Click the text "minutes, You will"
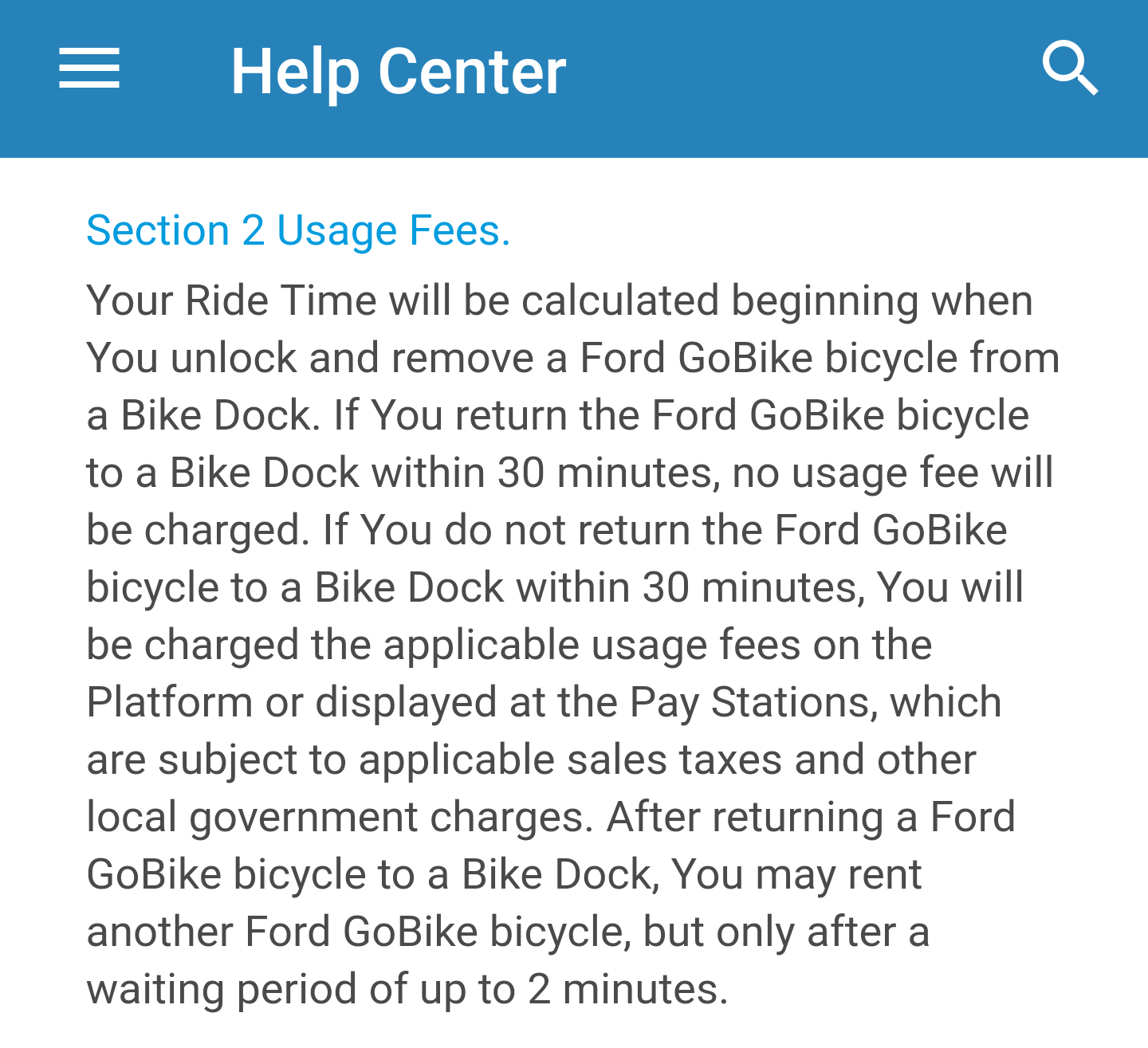Viewport: 1148px width, 1048px height. pyautogui.click(x=863, y=588)
